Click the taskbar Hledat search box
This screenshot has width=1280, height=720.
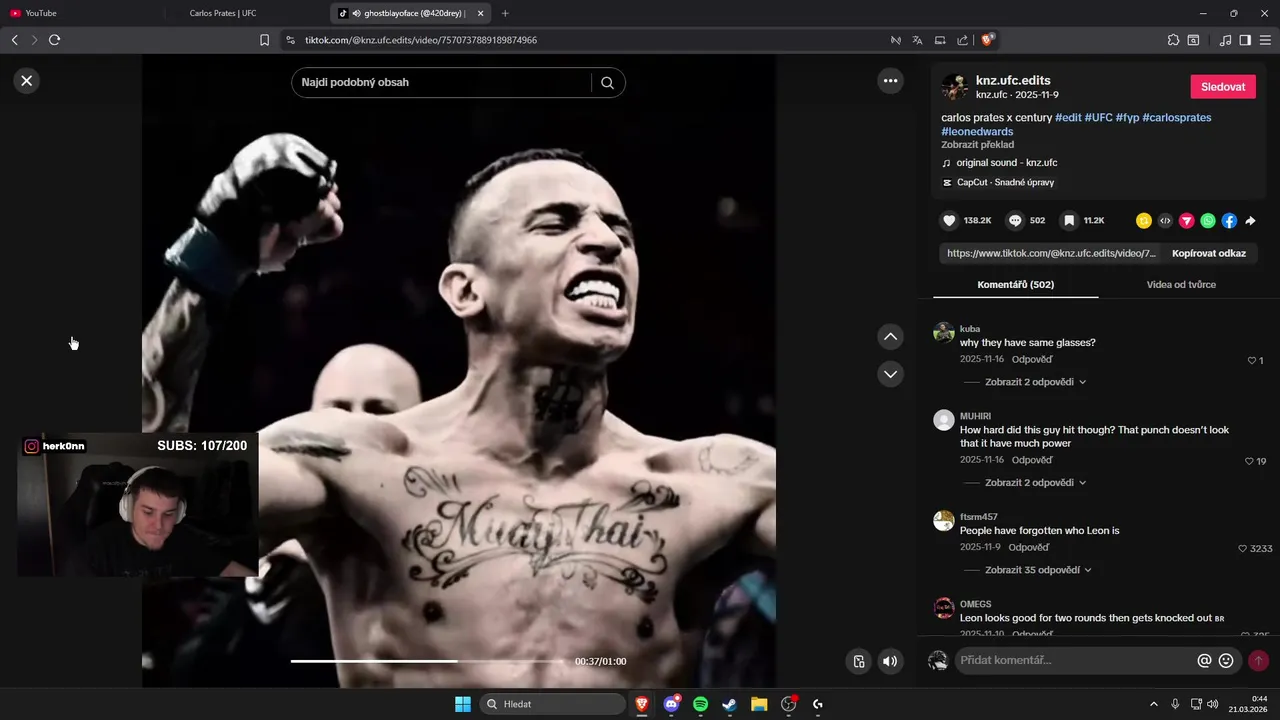point(552,704)
